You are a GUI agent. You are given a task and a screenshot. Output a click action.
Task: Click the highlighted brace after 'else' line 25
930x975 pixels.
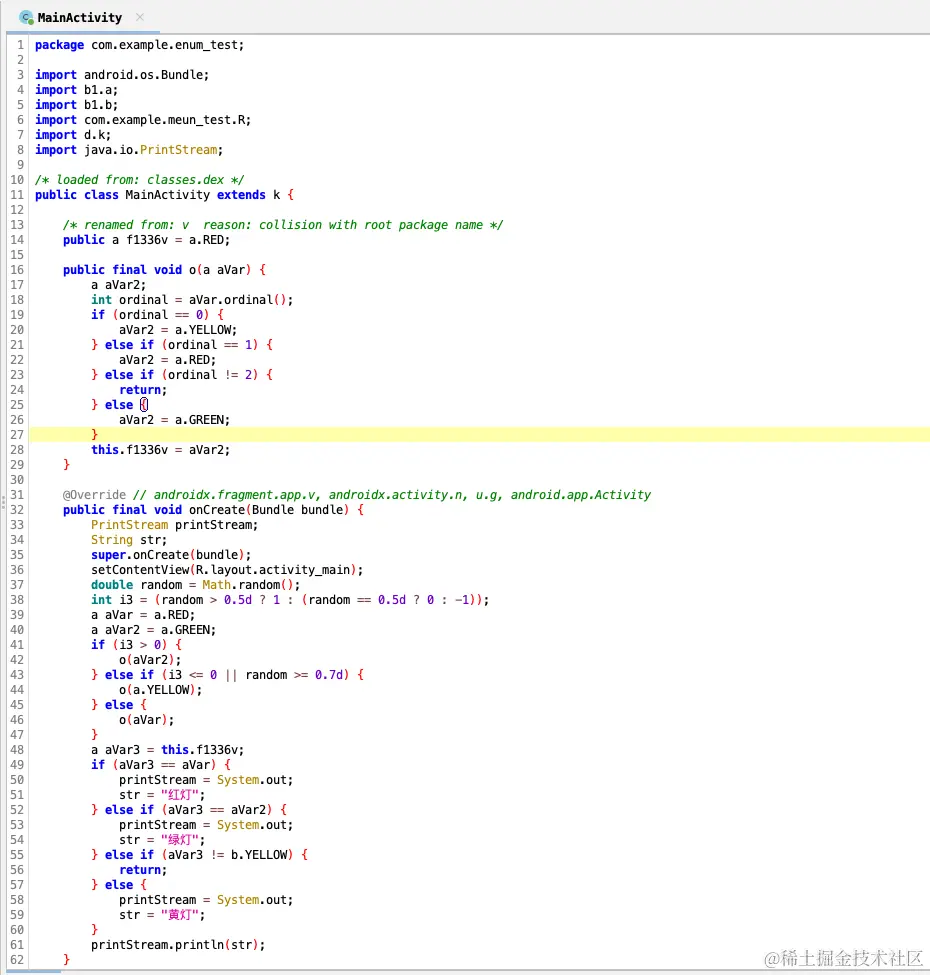tap(144, 405)
